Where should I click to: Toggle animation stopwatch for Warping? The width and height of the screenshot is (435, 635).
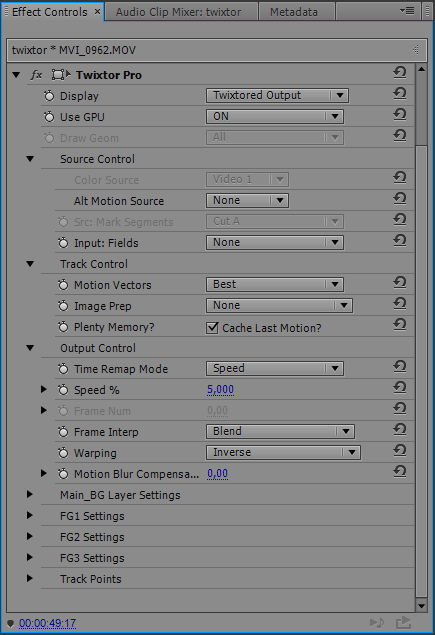(63, 453)
